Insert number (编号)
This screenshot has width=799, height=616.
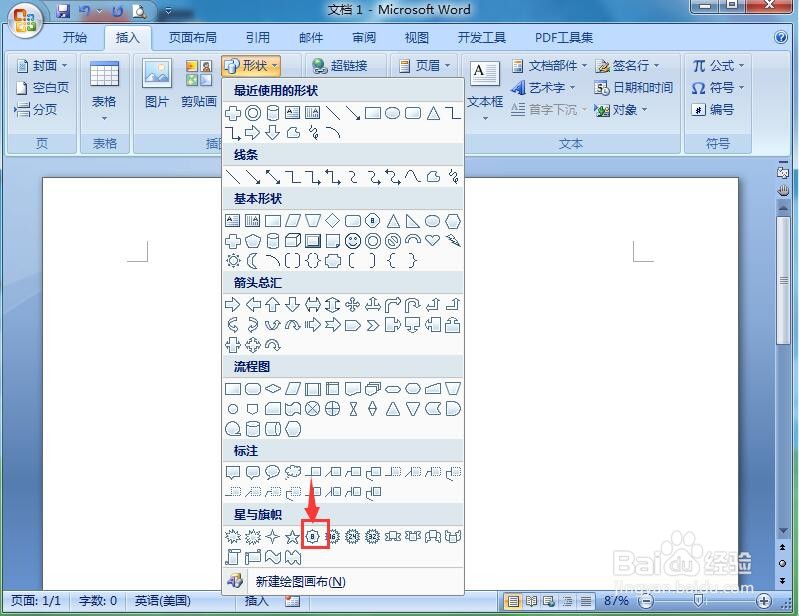click(x=712, y=110)
